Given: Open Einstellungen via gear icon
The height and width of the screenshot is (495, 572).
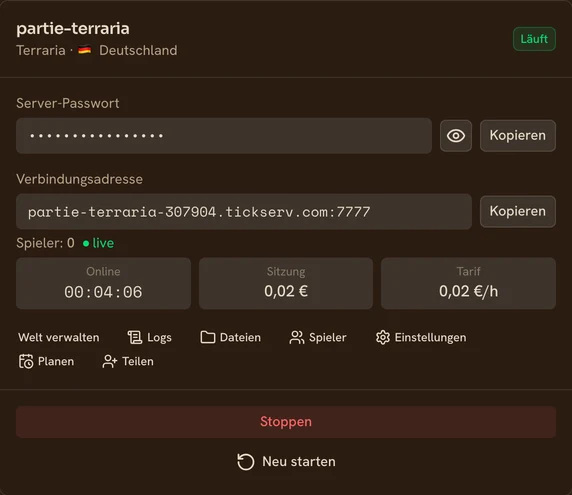Looking at the screenshot, I should click(383, 337).
